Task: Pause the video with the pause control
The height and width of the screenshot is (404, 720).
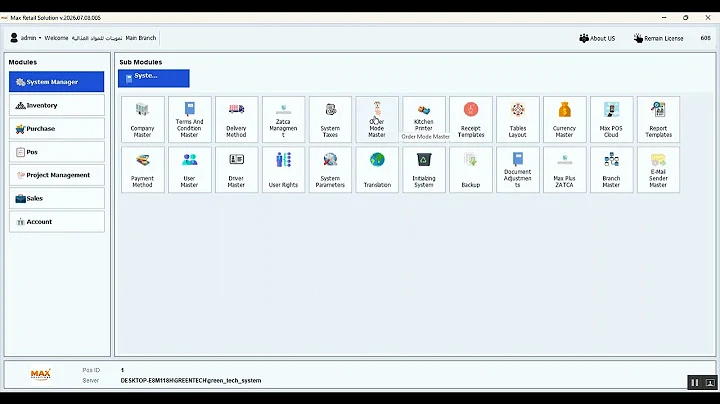Action: 695,382
